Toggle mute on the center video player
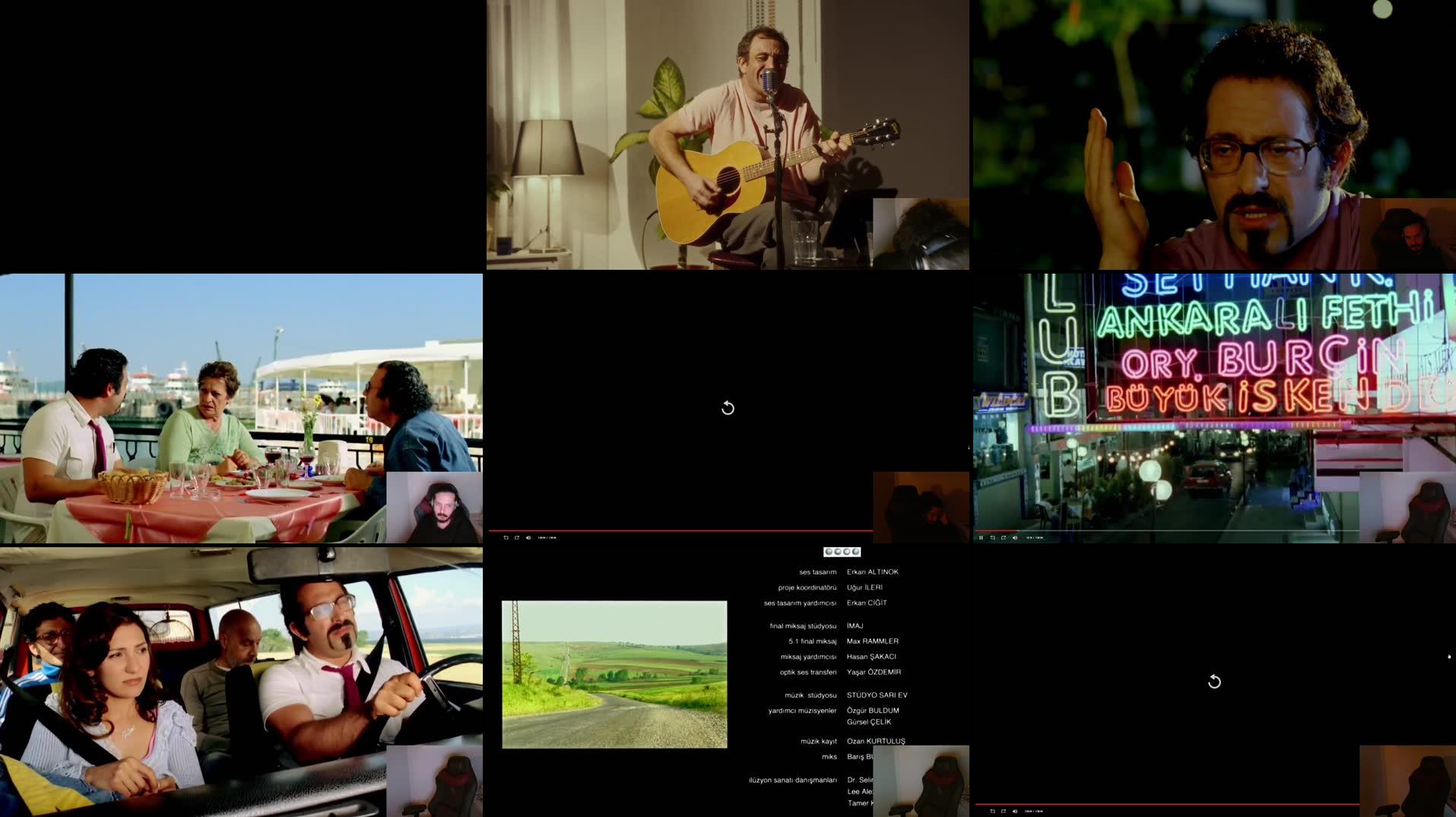The width and height of the screenshot is (1456, 817). pos(528,537)
